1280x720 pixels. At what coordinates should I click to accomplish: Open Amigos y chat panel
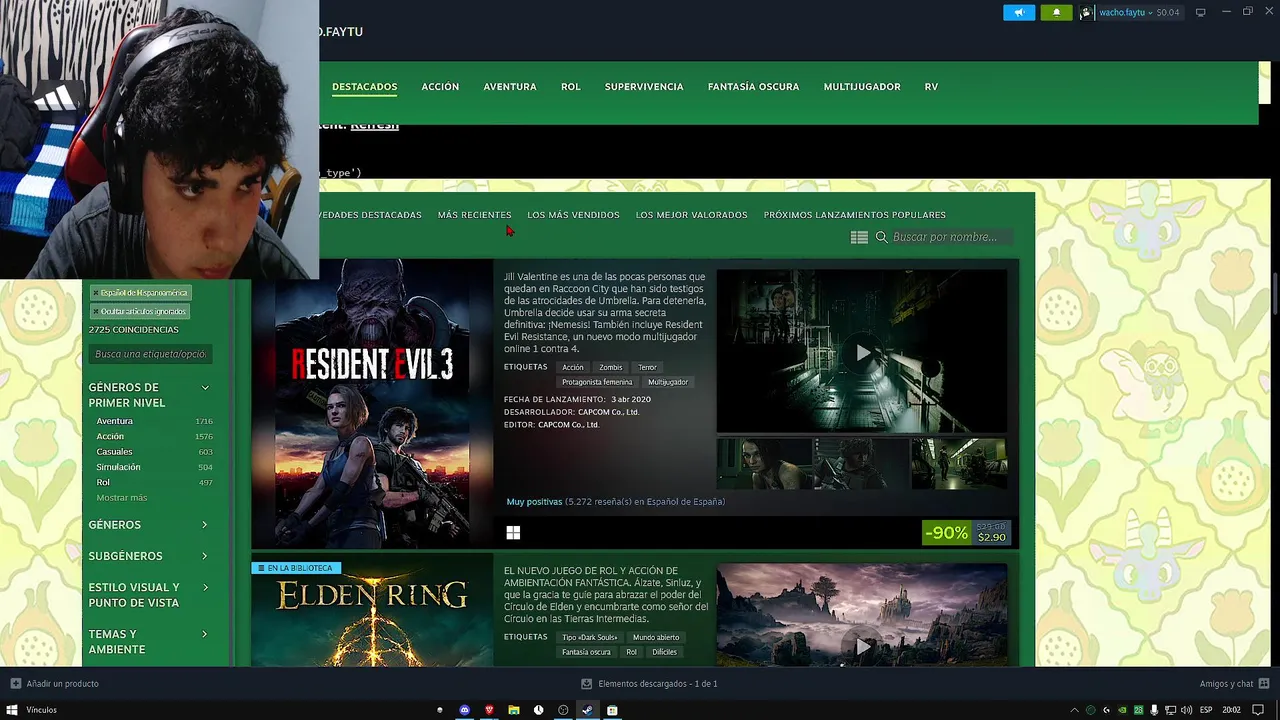click(1233, 684)
